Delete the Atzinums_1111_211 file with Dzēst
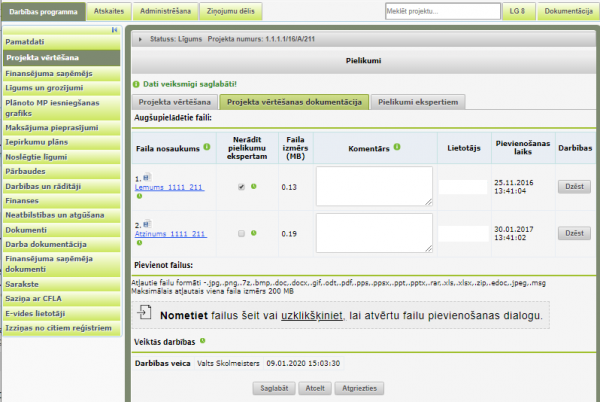Viewport: 600px width, 402px height. pos(574,233)
